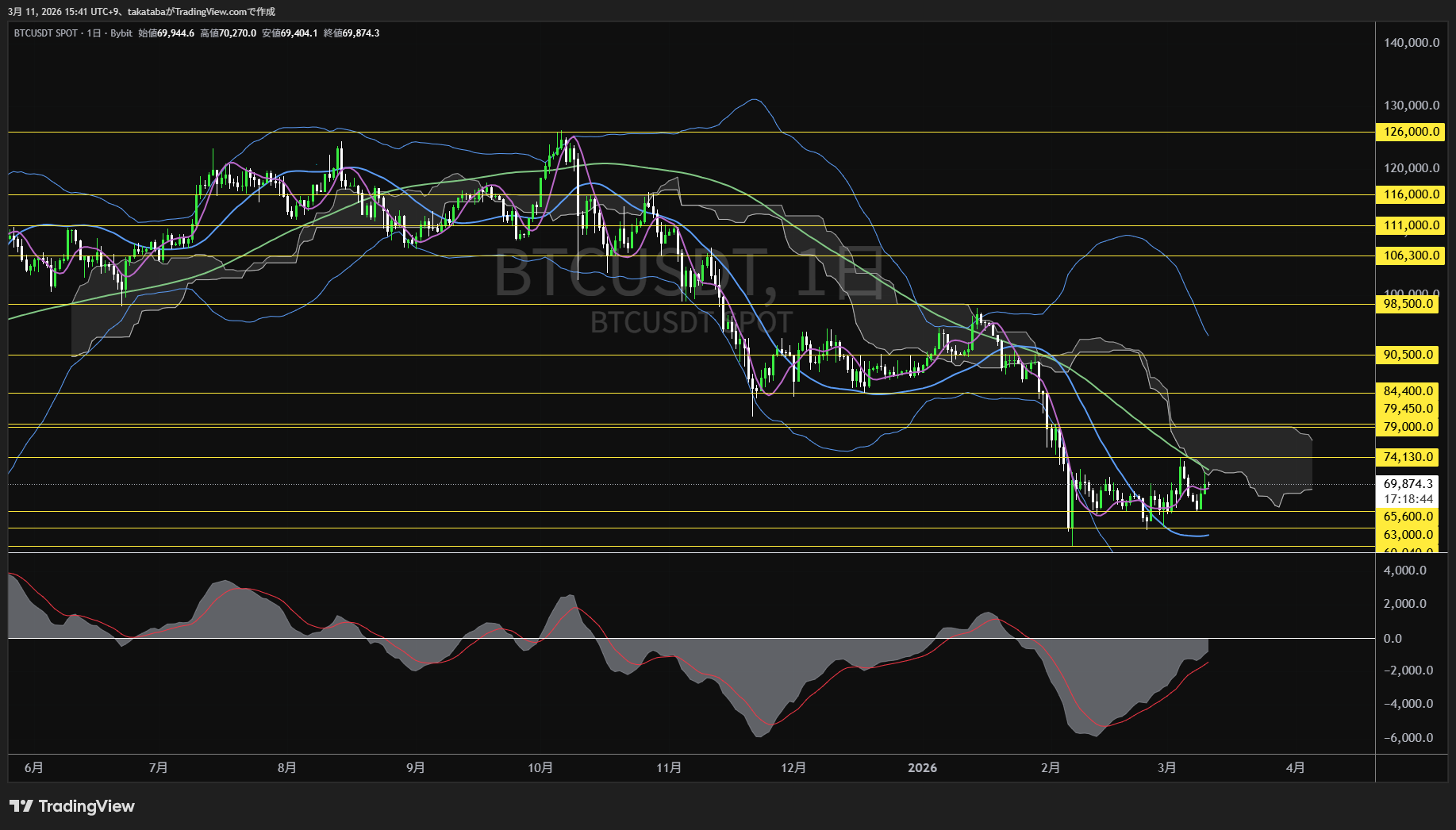Click the 10月 label on time axis
This screenshot has height=830, width=1456.
(x=540, y=768)
